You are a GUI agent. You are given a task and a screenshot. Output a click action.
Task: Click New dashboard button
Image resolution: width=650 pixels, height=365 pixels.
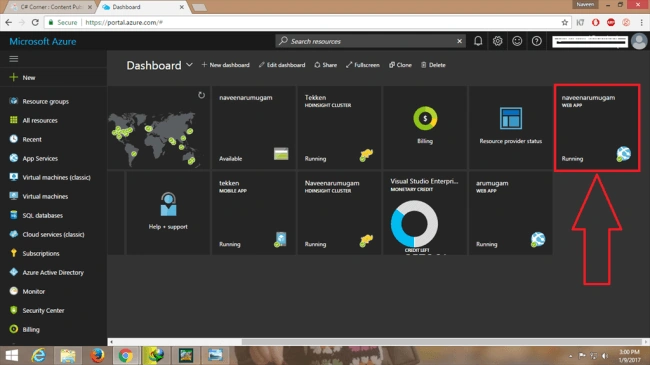[226, 65]
